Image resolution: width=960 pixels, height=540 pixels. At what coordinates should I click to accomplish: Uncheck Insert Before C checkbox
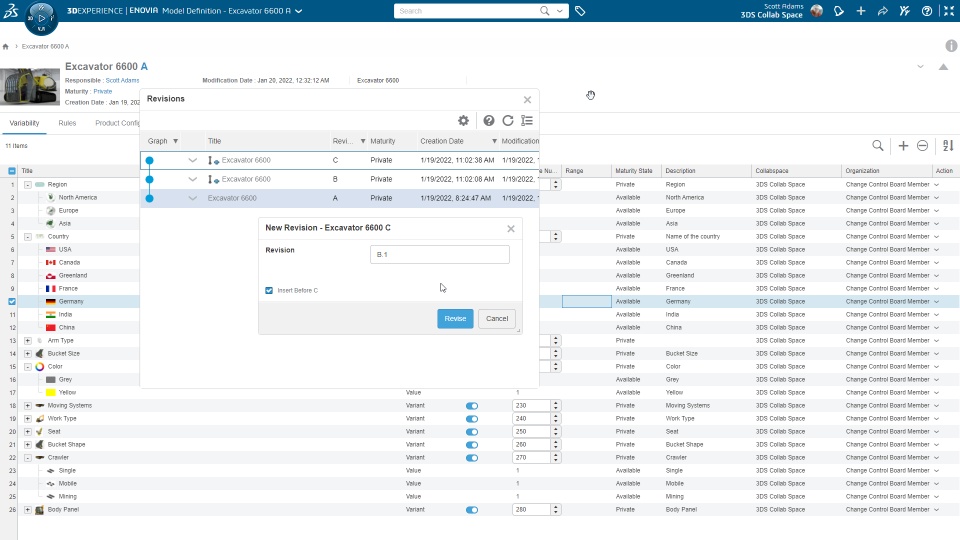point(269,290)
